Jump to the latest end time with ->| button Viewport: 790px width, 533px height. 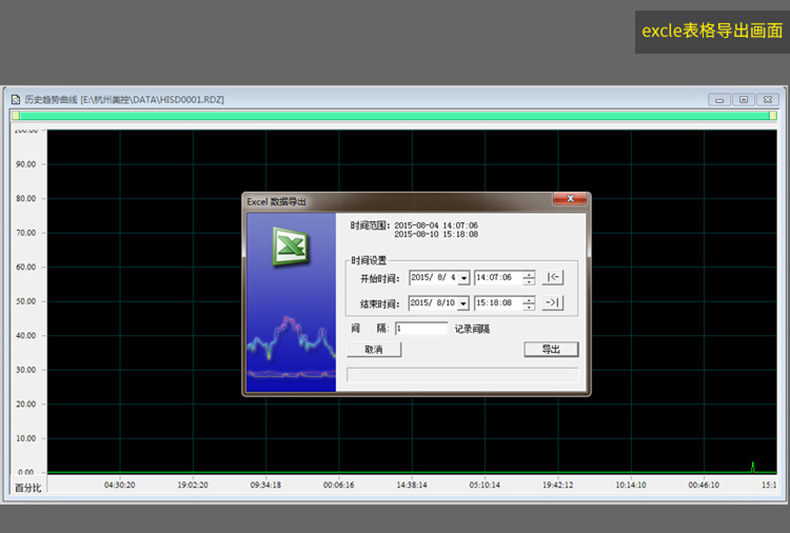553,303
